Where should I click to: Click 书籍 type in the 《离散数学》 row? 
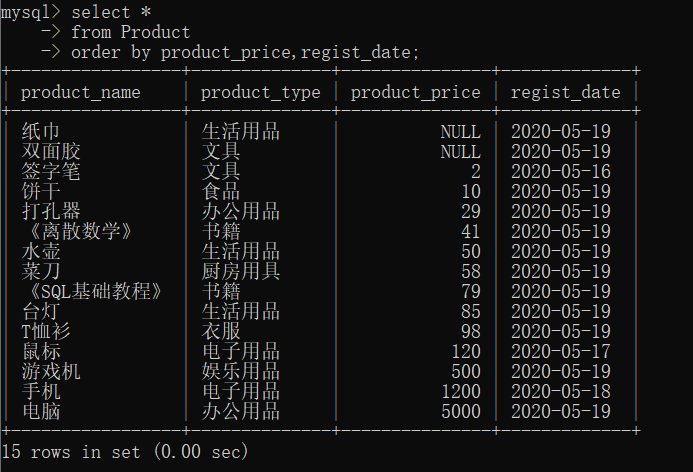tap(221, 231)
